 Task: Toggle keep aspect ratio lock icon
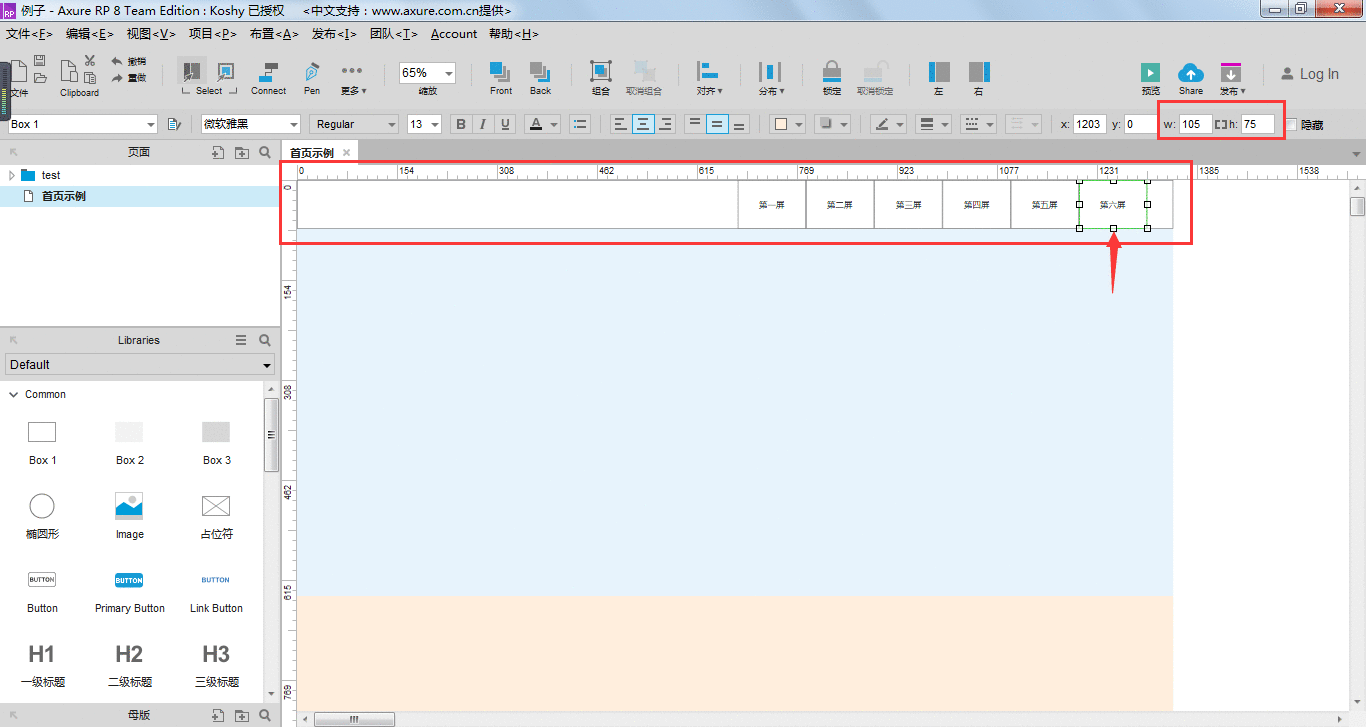point(1220,125)
